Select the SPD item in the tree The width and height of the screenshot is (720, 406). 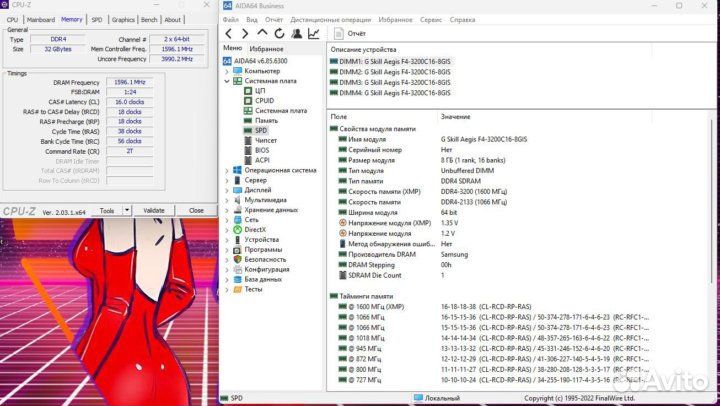[260, 131]
